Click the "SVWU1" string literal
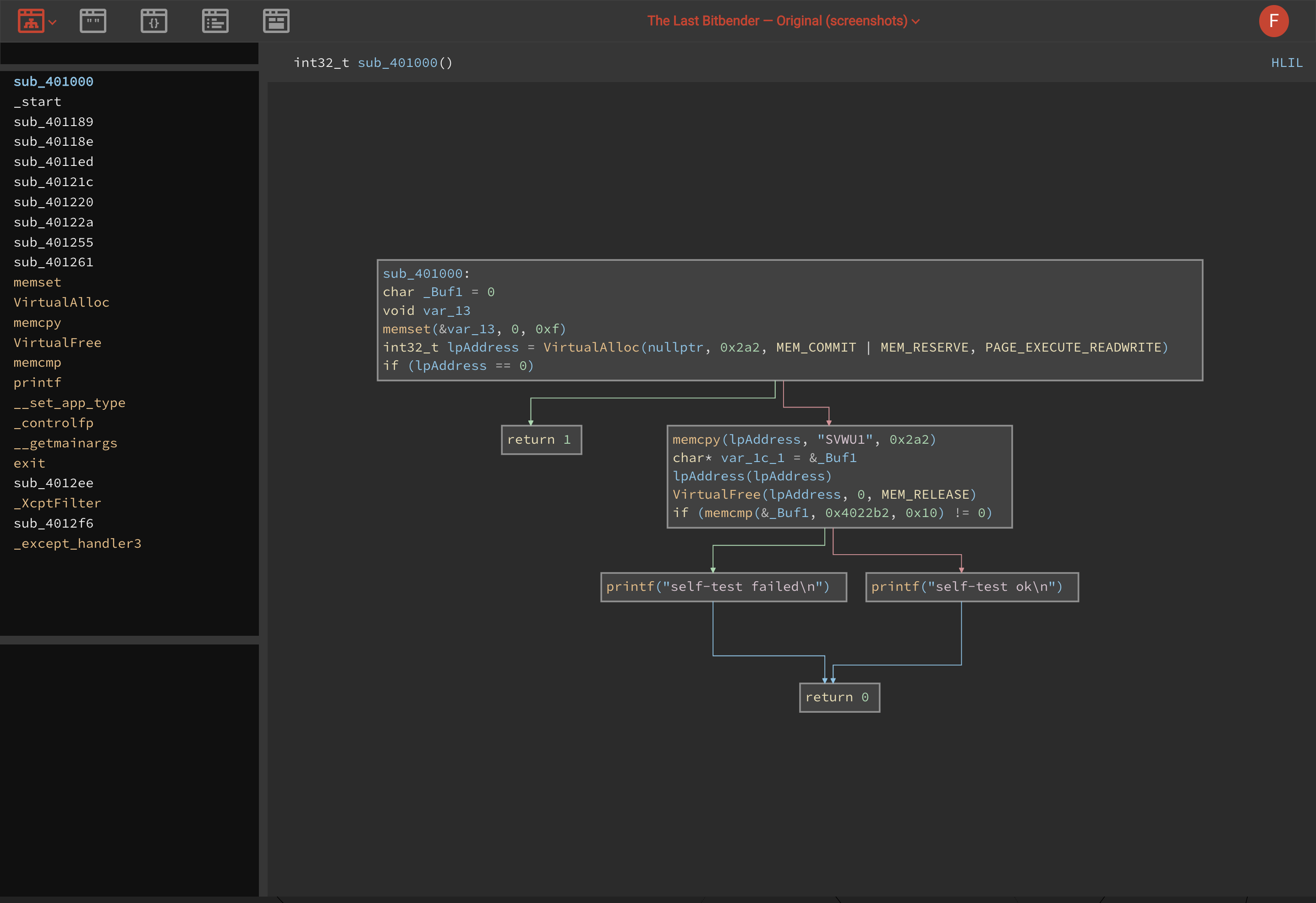The width and height of the screenshot is (1316, 903). pos(845,440)
